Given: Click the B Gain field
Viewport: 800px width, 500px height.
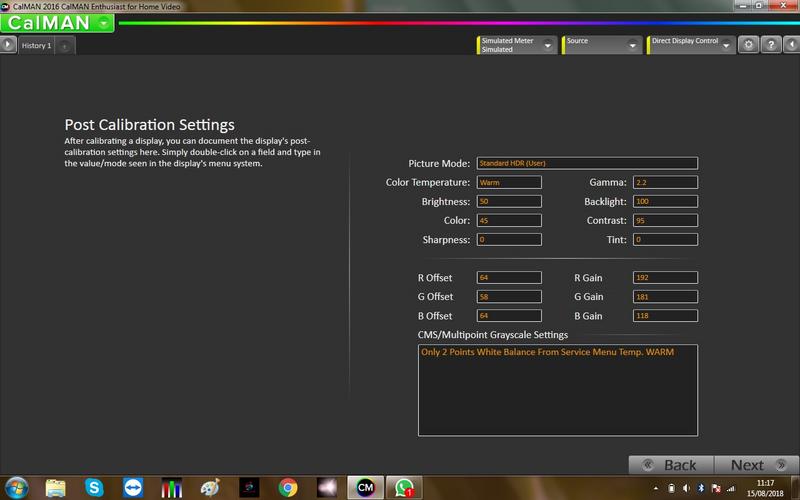Looking at the screenshot, I should (x=665, y=316).
